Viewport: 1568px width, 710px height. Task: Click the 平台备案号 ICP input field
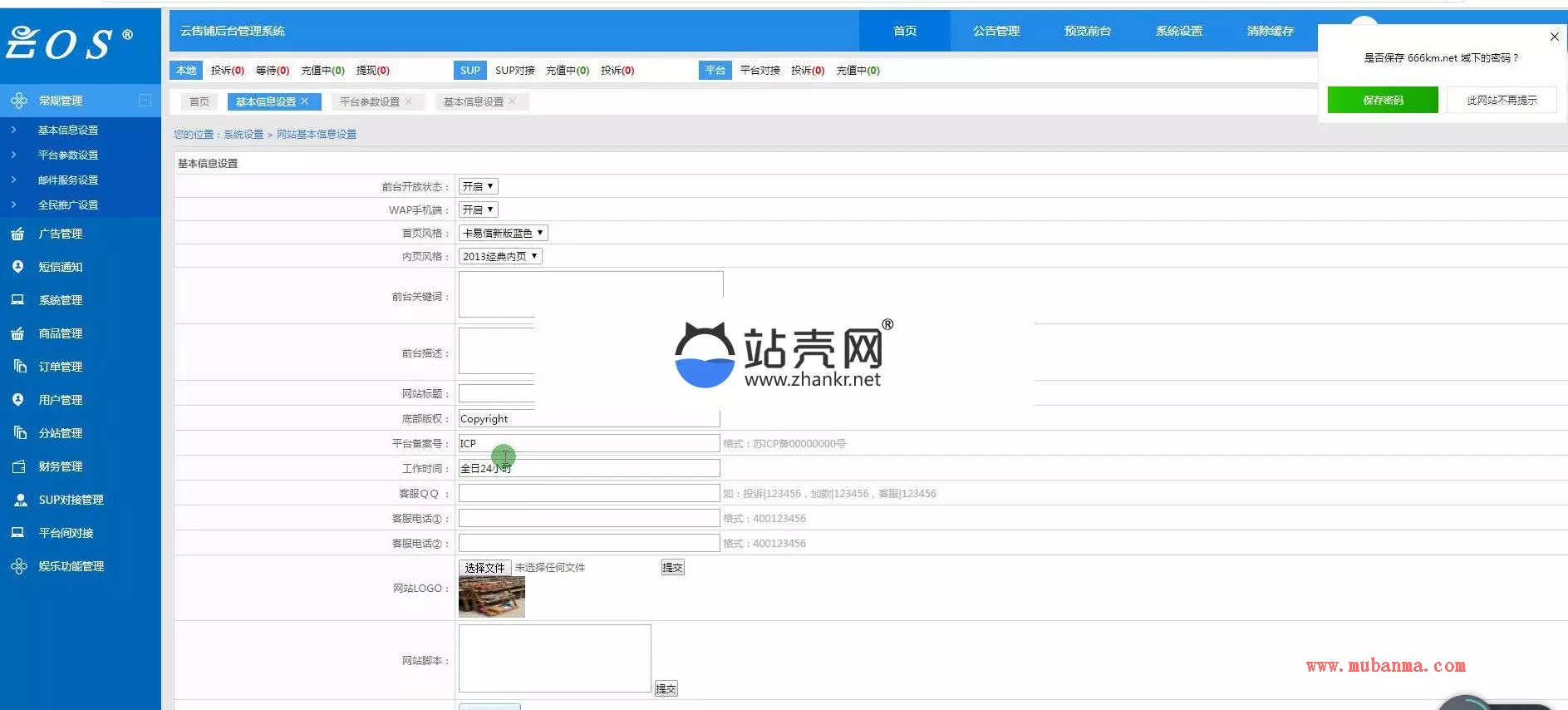coord(588,444)
